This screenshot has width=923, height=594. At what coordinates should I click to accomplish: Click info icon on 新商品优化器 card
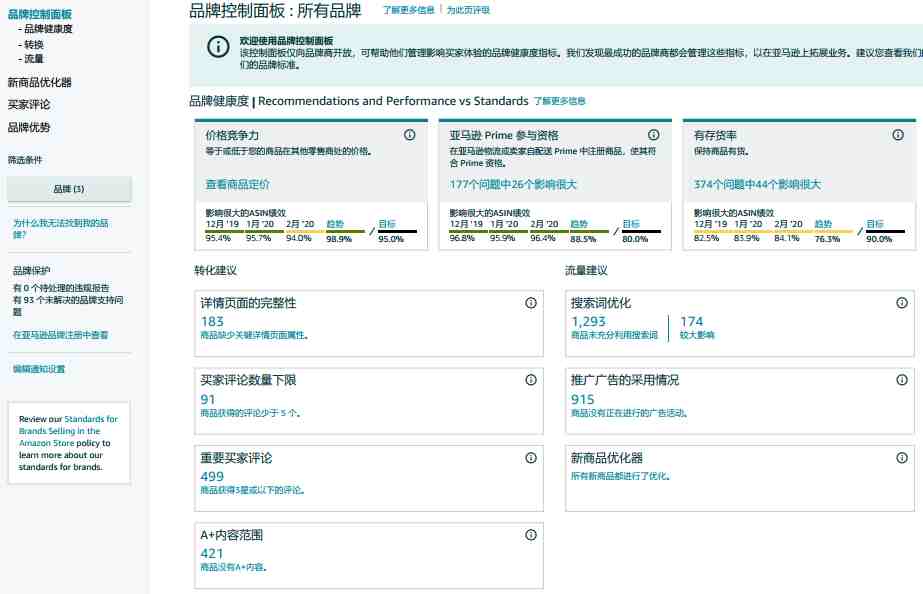[902, 457]
